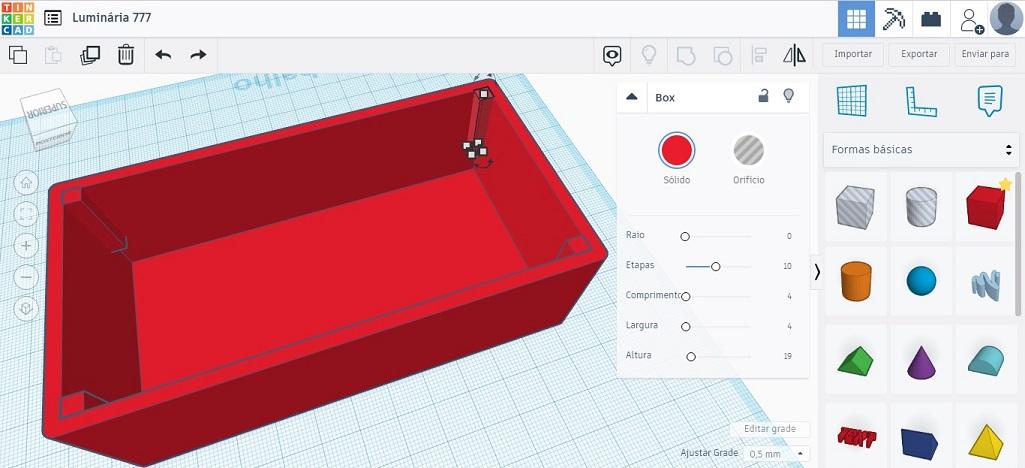Zoom in with the plus button
Viewport: 1025px width, 468px height.
[x=26, y=246]
